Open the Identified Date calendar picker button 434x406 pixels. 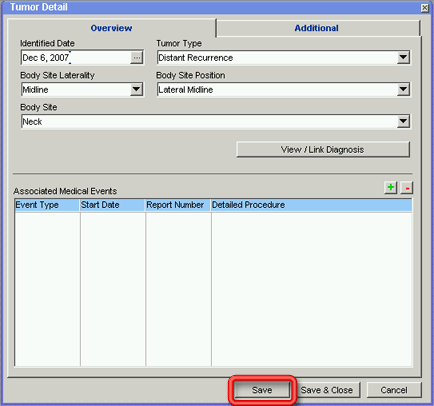137,58
